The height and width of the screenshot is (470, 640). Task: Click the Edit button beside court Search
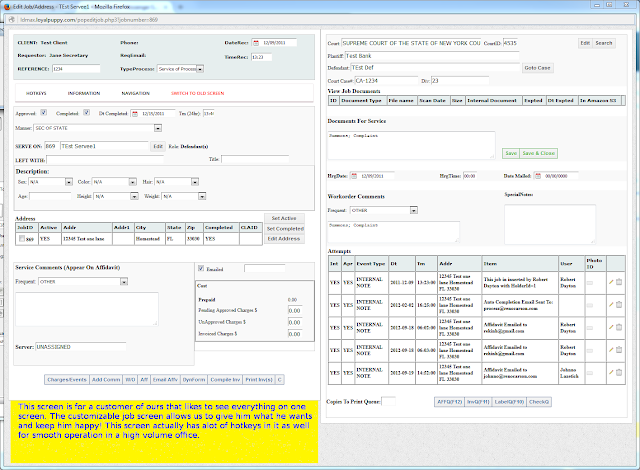coord(585,43)
